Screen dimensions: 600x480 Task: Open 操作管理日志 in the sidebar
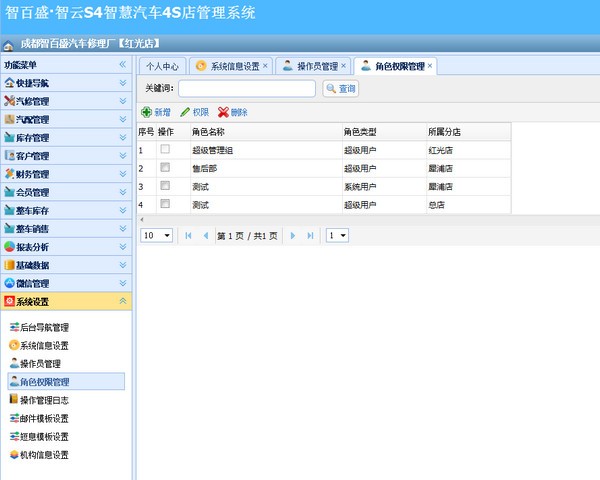pyautogui.click(x=44, y=400)
